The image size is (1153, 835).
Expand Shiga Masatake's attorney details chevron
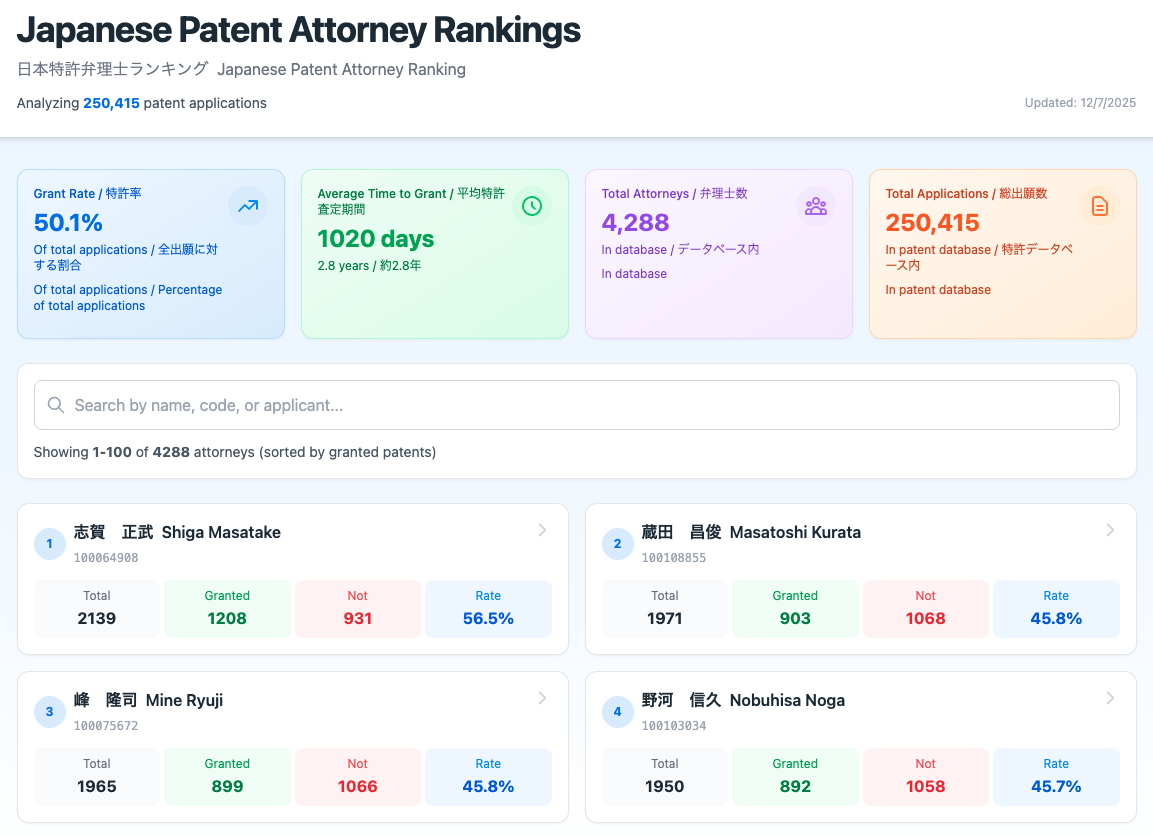pyautogui.click(x=542, y=530)
